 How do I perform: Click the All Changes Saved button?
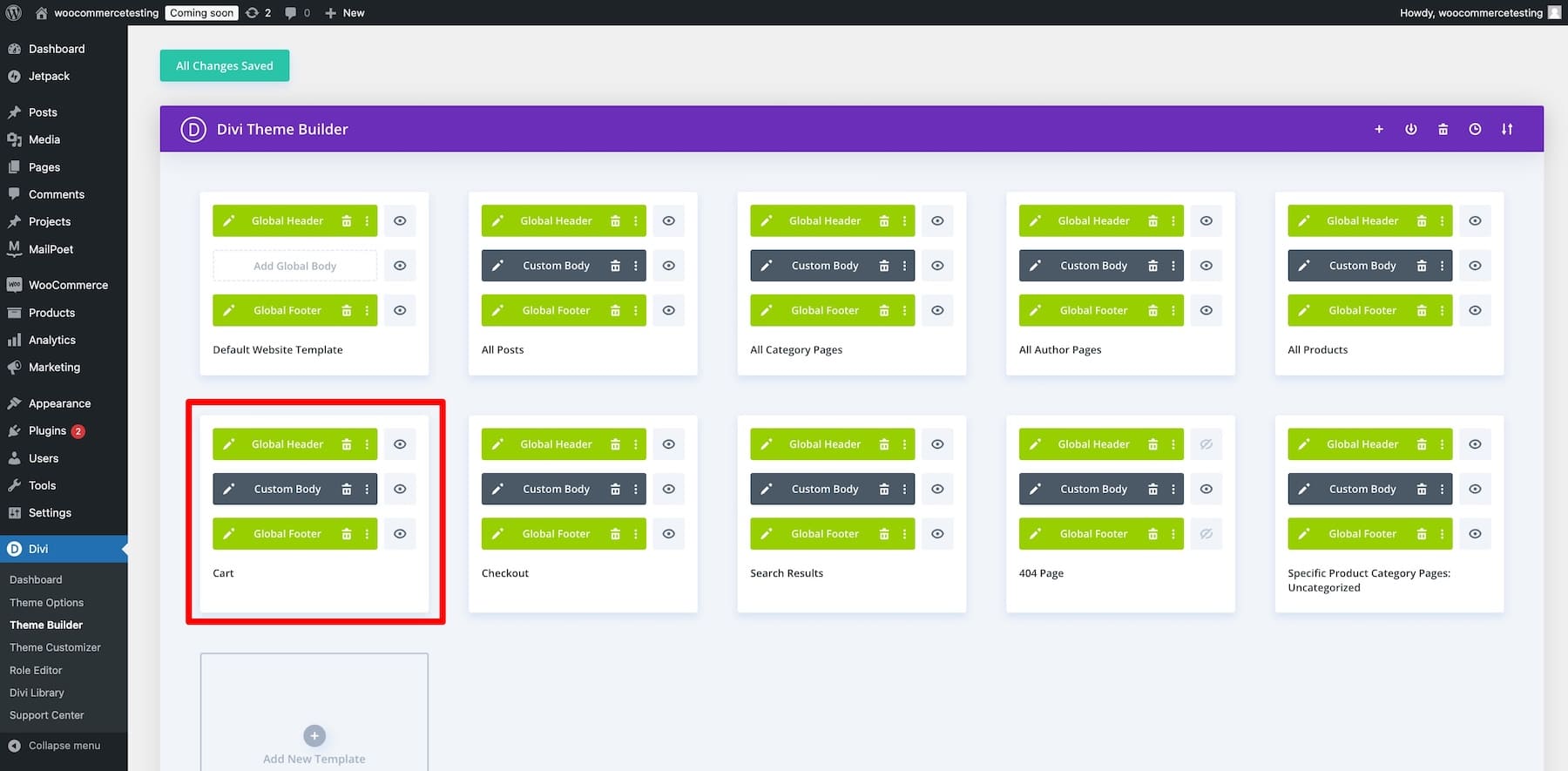coord(225,65)
